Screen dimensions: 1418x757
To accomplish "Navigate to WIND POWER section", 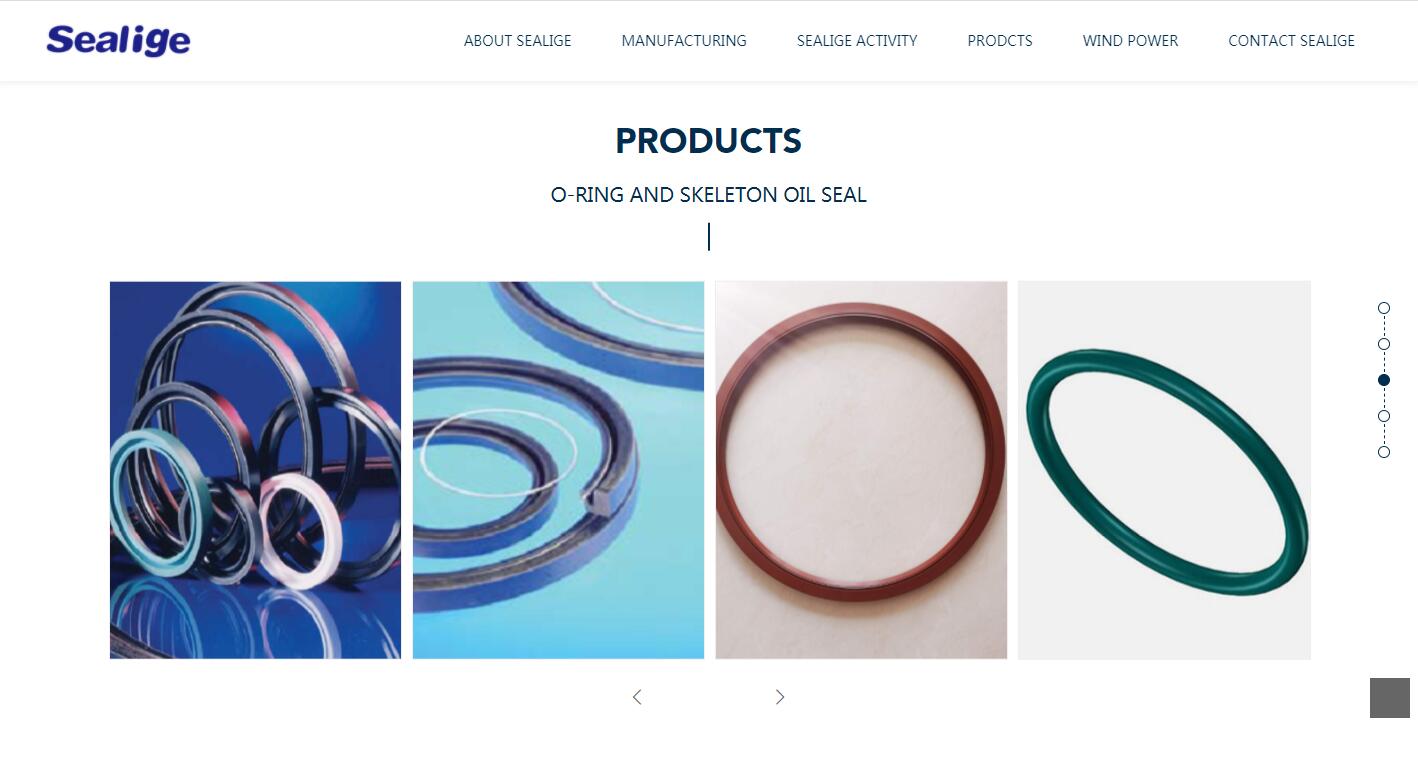I will 1130,41.
